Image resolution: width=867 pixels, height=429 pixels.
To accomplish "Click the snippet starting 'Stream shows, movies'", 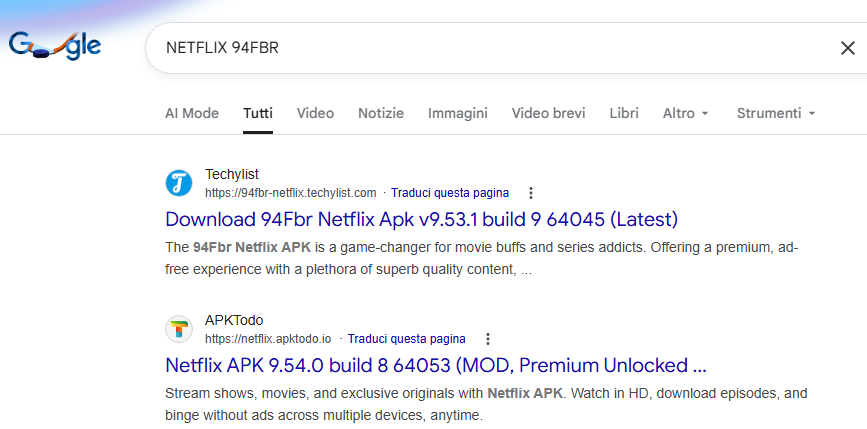I will (x=486, y=404).
